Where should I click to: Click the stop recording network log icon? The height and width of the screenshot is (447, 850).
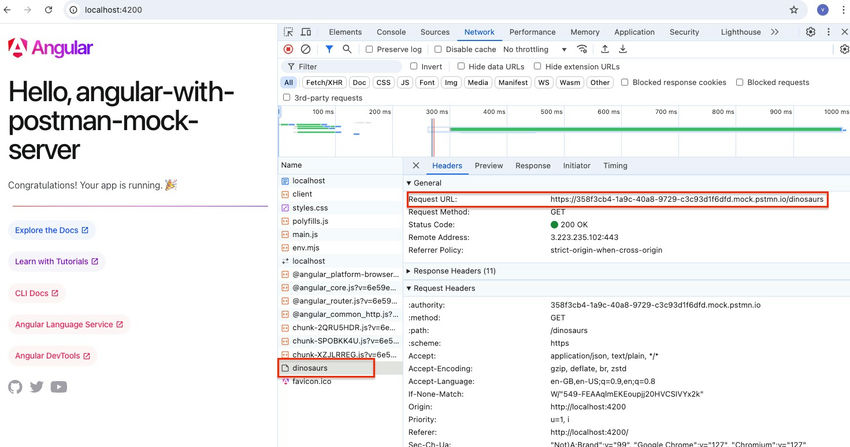point(289,49)
